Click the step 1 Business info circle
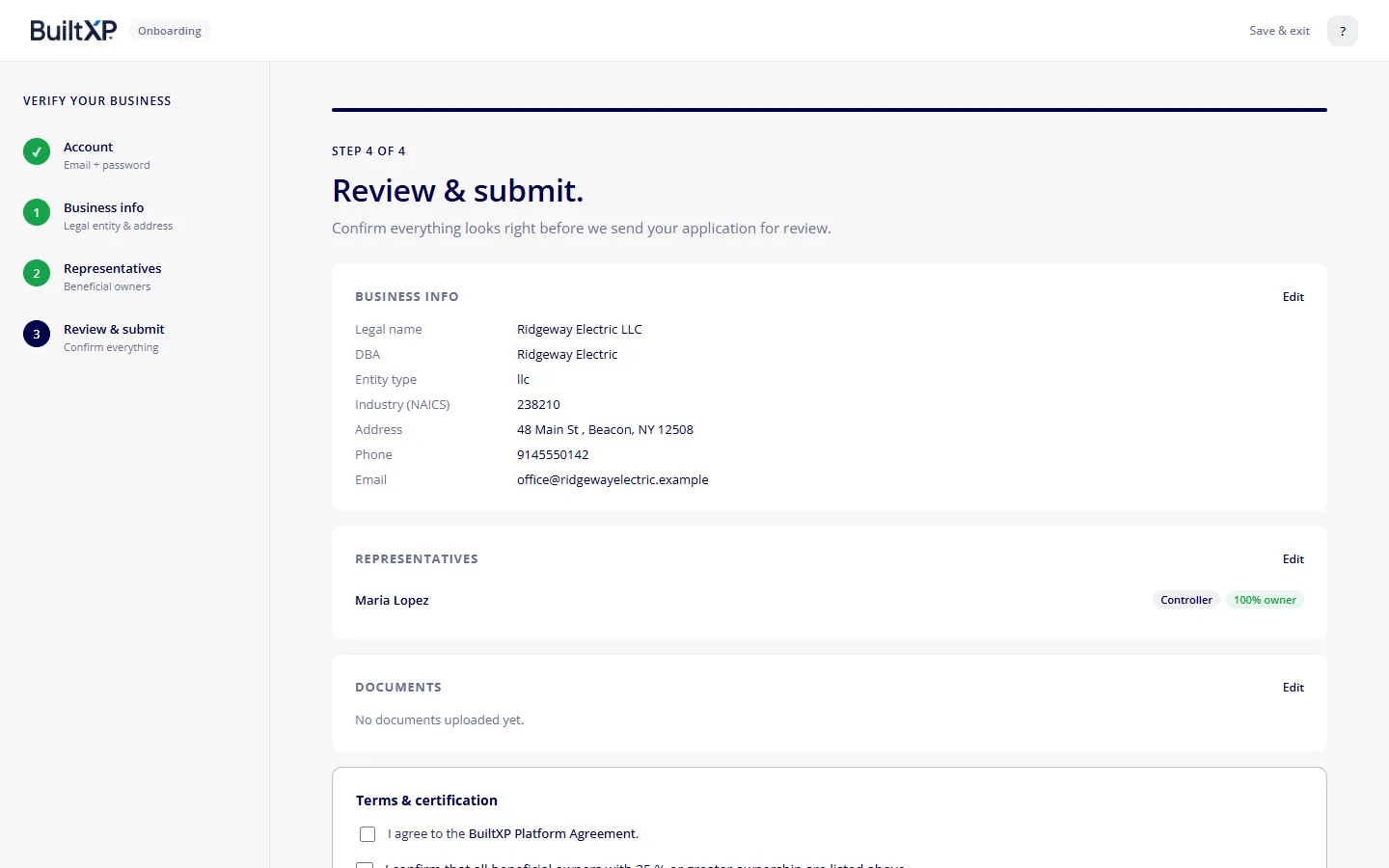The image size is (1389, 868). [x=37, y=212]
